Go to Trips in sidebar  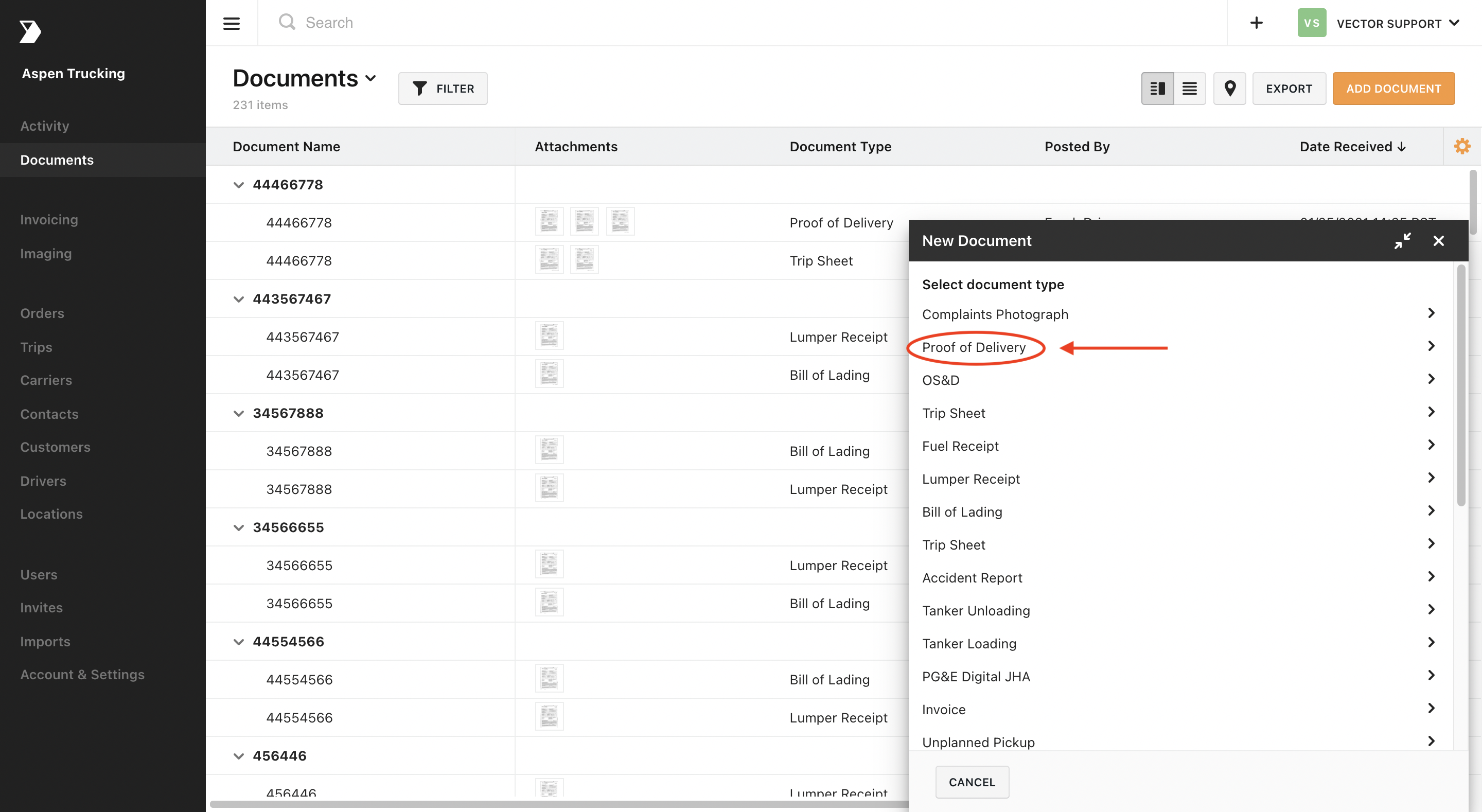click(36, 346)
